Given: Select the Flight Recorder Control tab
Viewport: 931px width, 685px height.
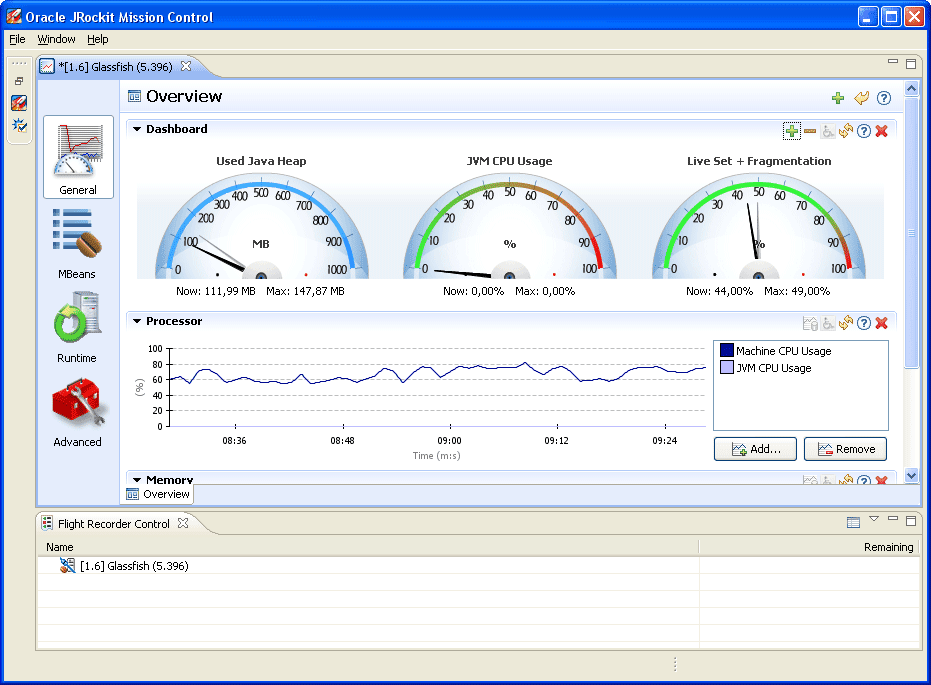Looking at the screenshot, I should point(113,524).
